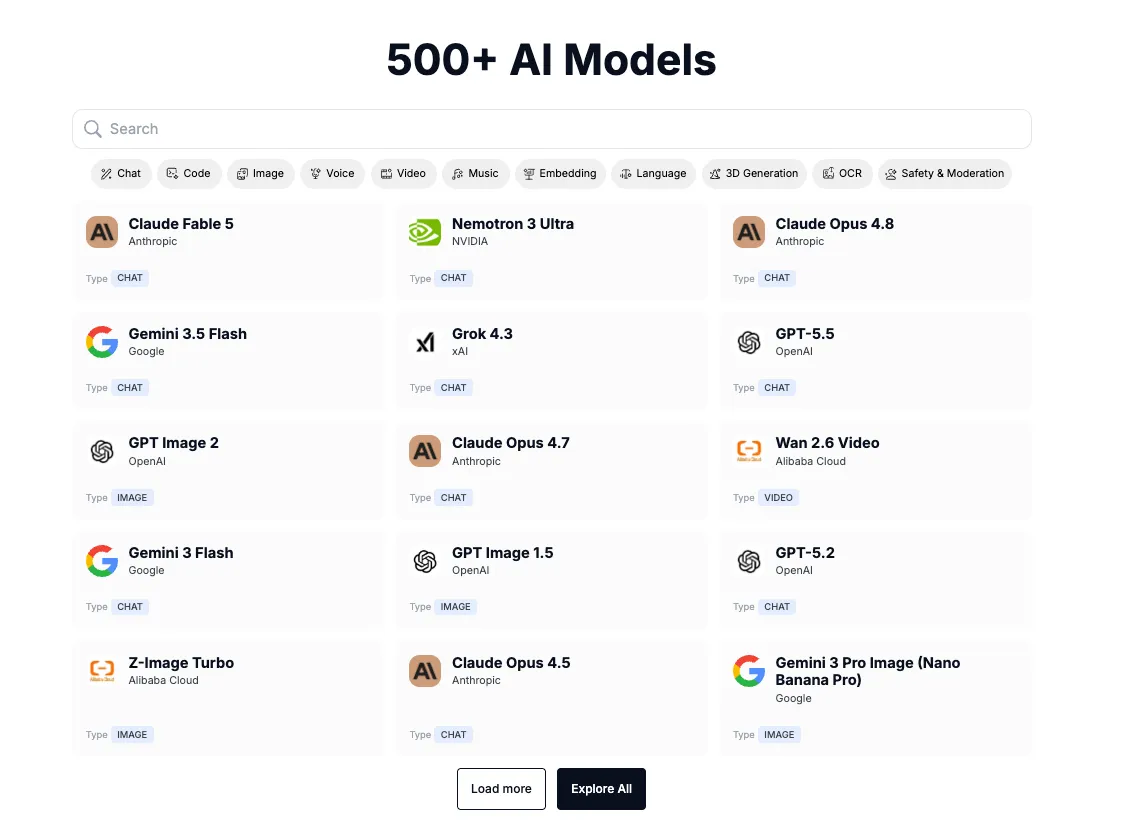Open the Wan 2.6 Video model title

(x=827, y=443)
